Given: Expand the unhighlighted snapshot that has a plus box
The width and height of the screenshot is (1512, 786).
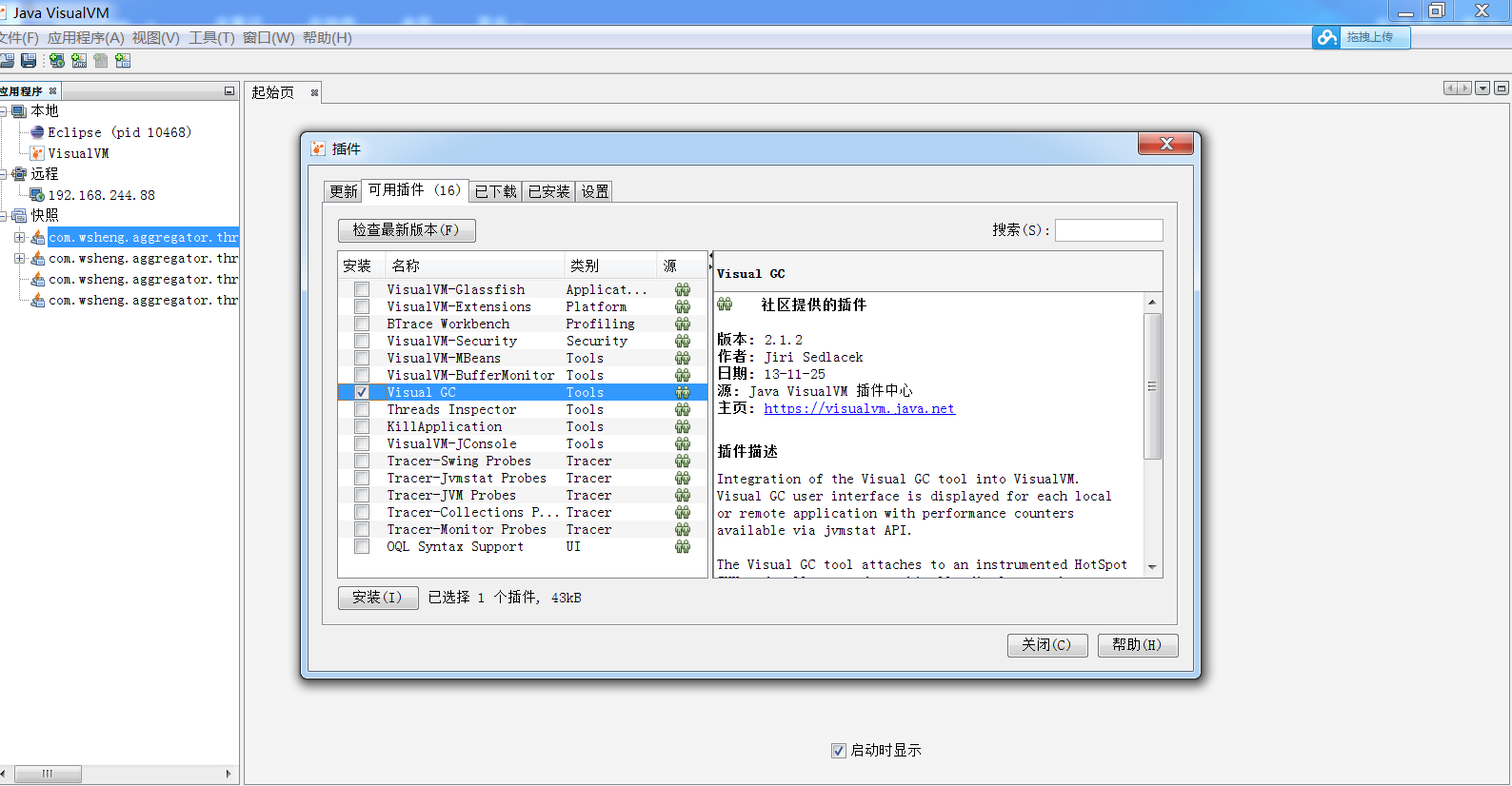Looking at the screenshot, I should [19, 258].
